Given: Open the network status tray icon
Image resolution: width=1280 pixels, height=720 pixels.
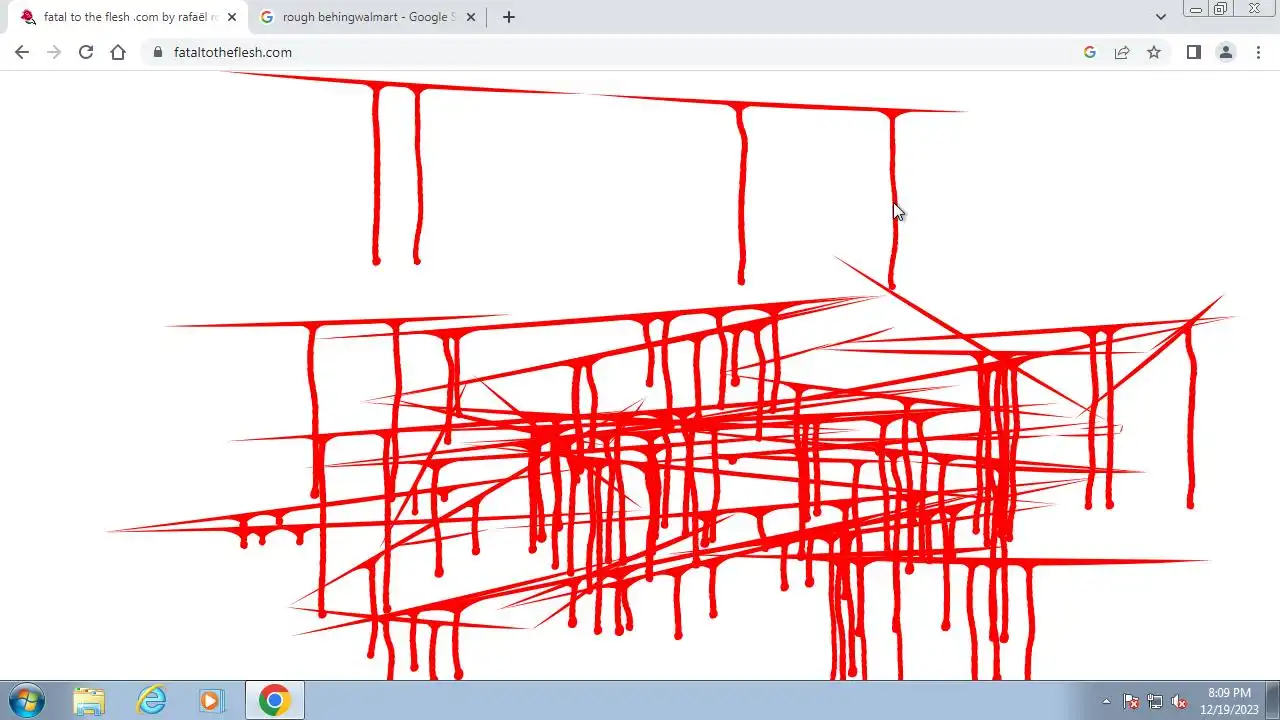Looking at the screenshot, I should tap(1155, 701).
